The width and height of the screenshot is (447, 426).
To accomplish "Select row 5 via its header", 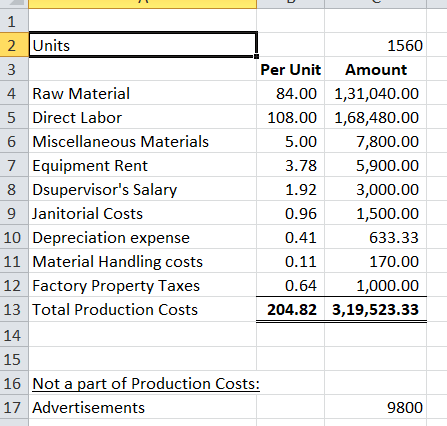I will 14,117.
